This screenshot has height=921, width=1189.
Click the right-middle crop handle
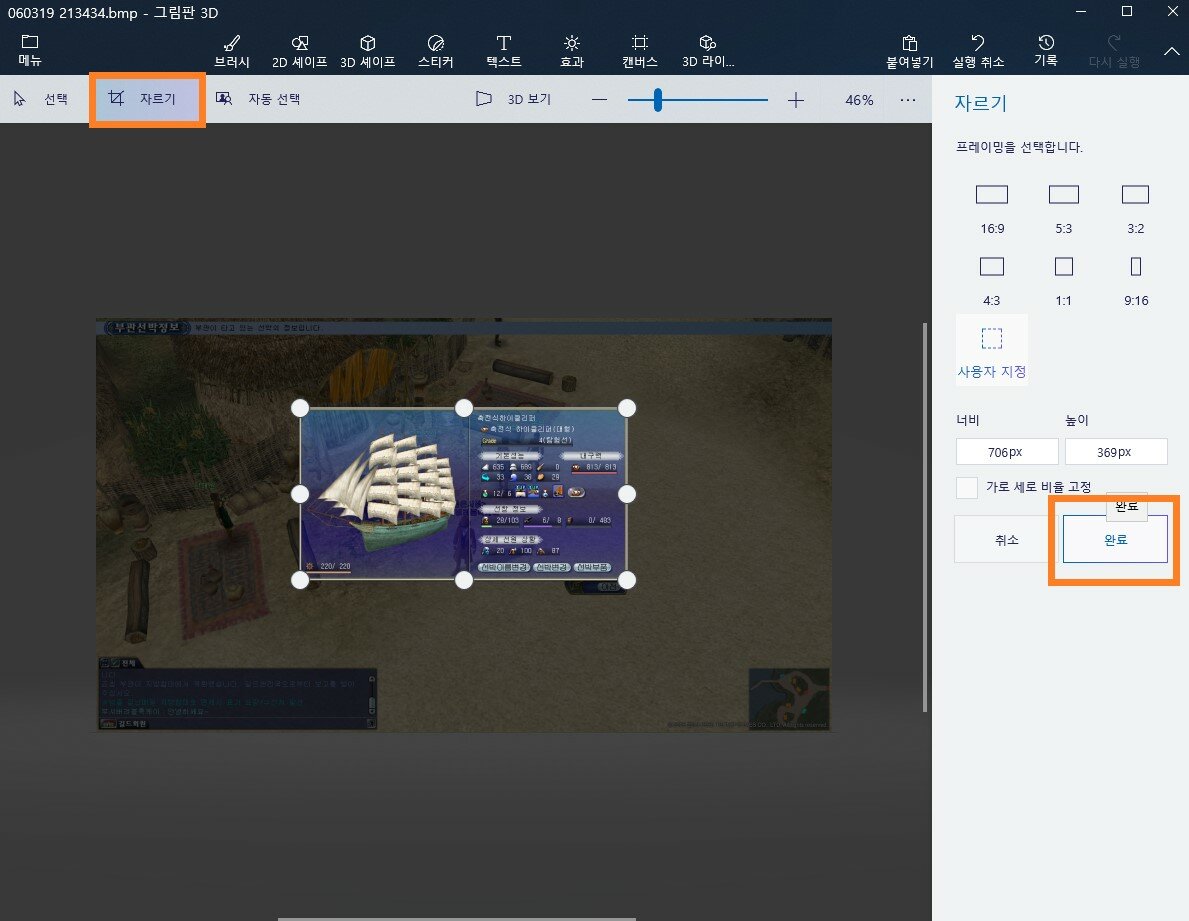click(x=626, y=494)
